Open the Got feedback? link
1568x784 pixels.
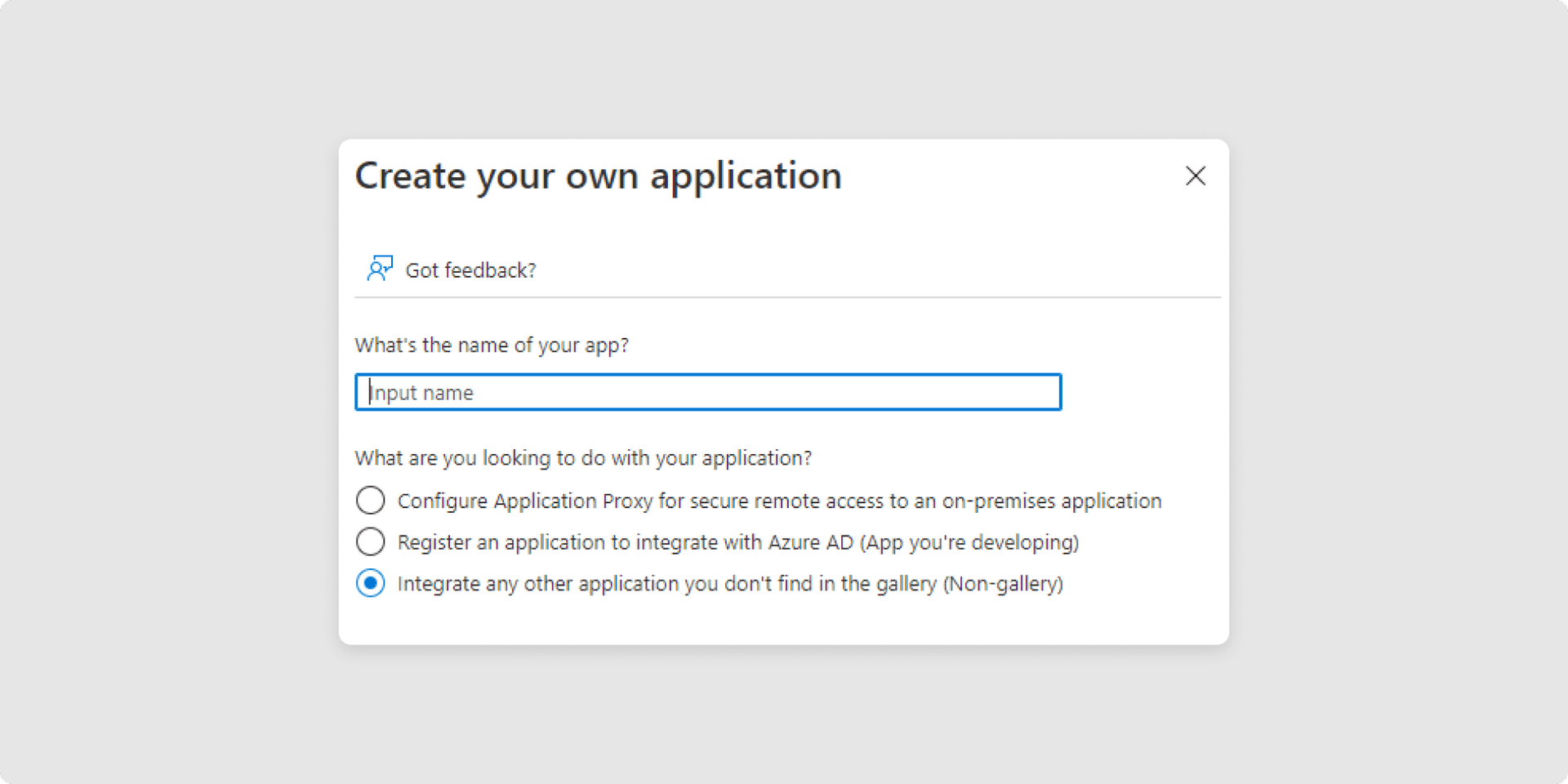(x=470, y=270)
